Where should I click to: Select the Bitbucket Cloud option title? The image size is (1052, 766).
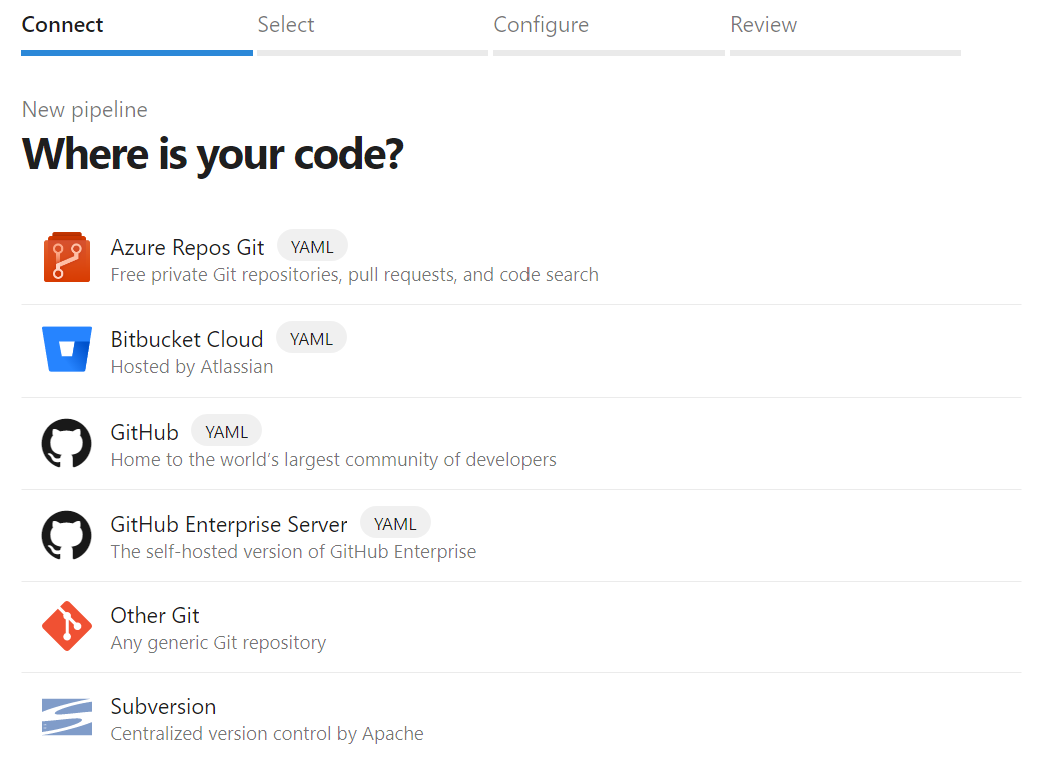(x=187, y=339)
